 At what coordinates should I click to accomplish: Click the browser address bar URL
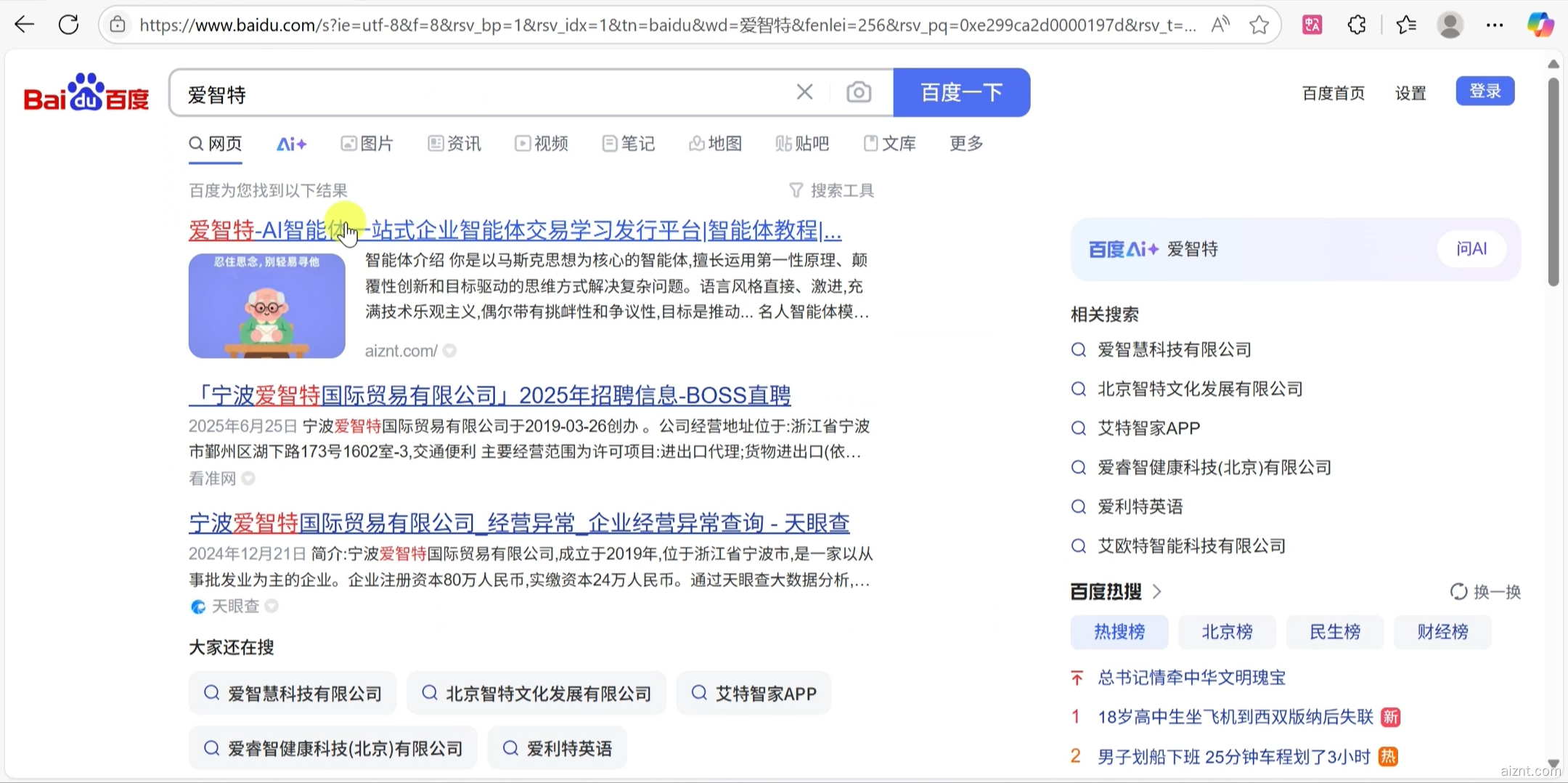point(668,25)
